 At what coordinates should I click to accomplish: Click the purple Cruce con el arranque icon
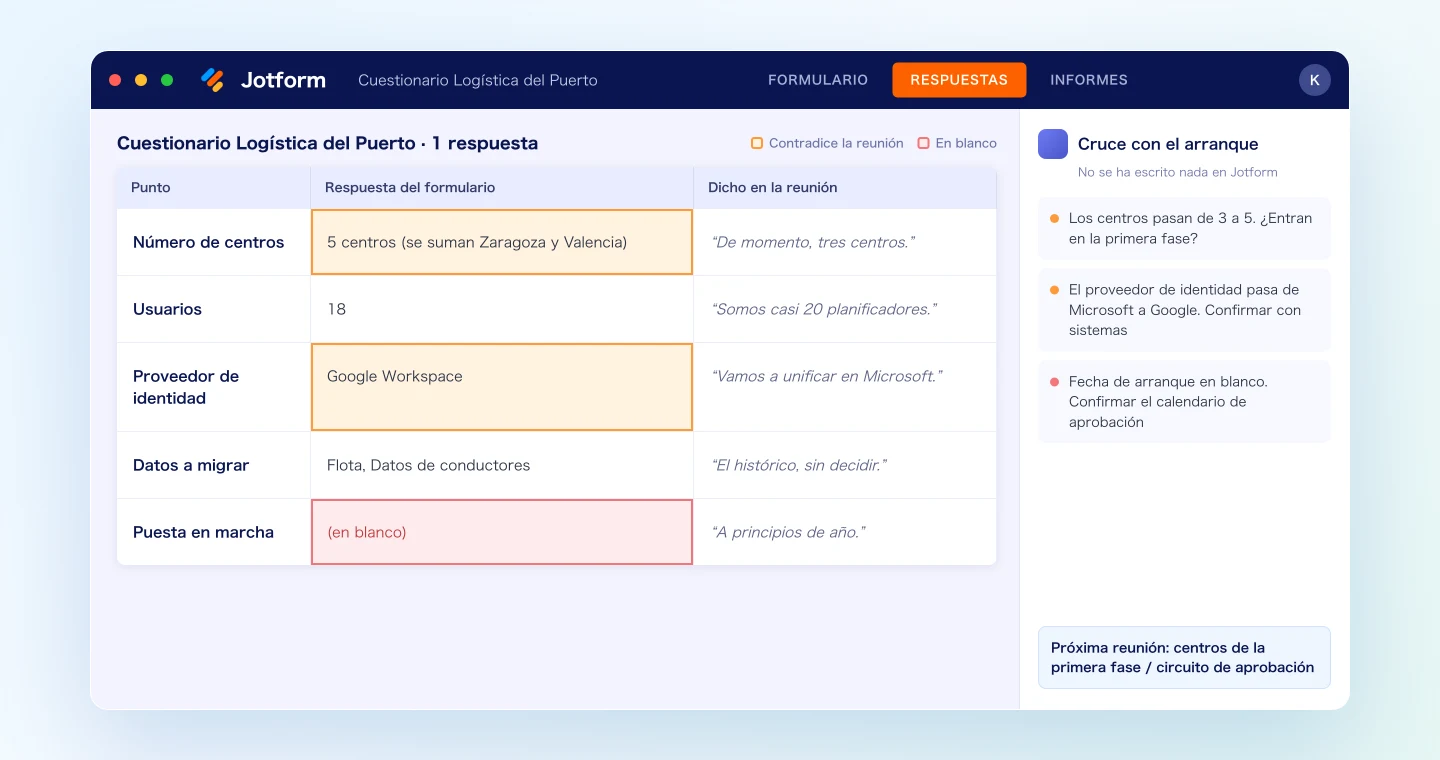click(x=1053, y=144)
